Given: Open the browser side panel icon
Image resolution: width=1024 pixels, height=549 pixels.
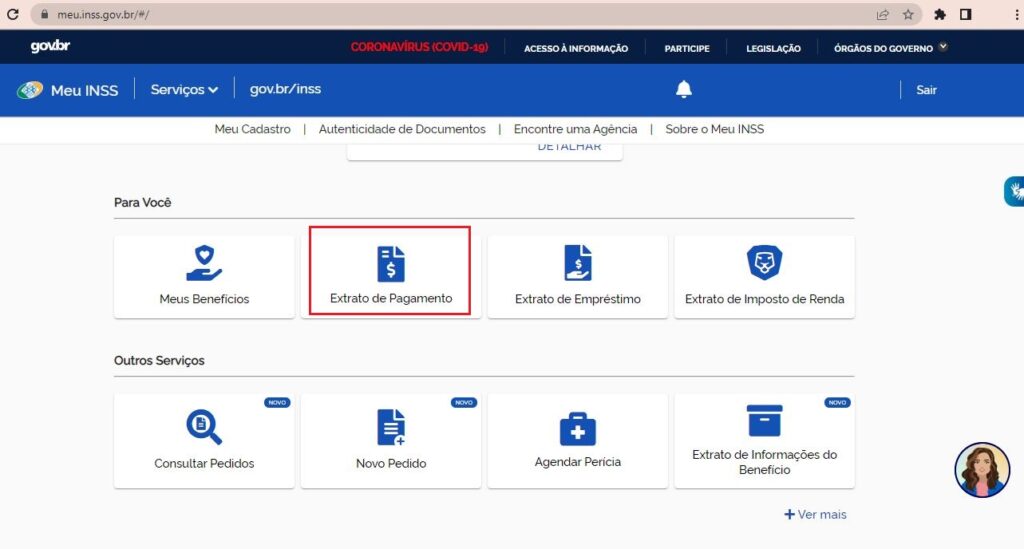Looking at the screenshot, I should click(x=966, y=14).
